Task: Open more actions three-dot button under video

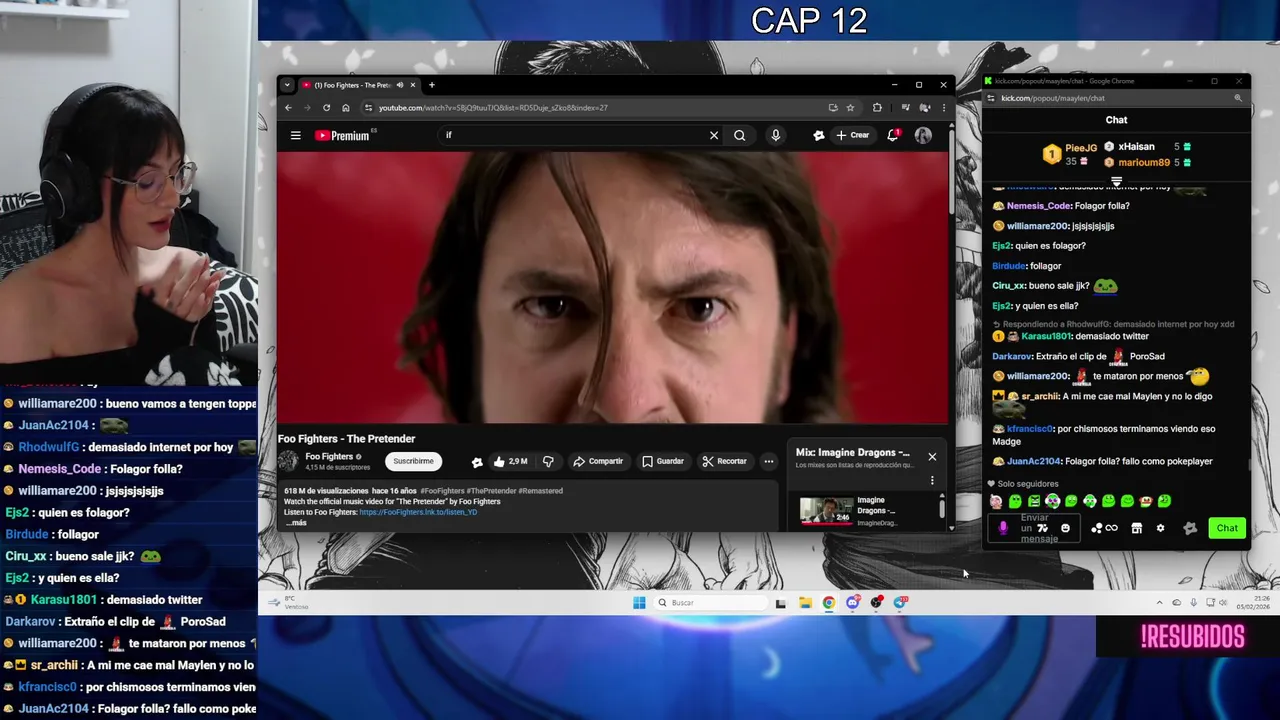Action: 769,461
